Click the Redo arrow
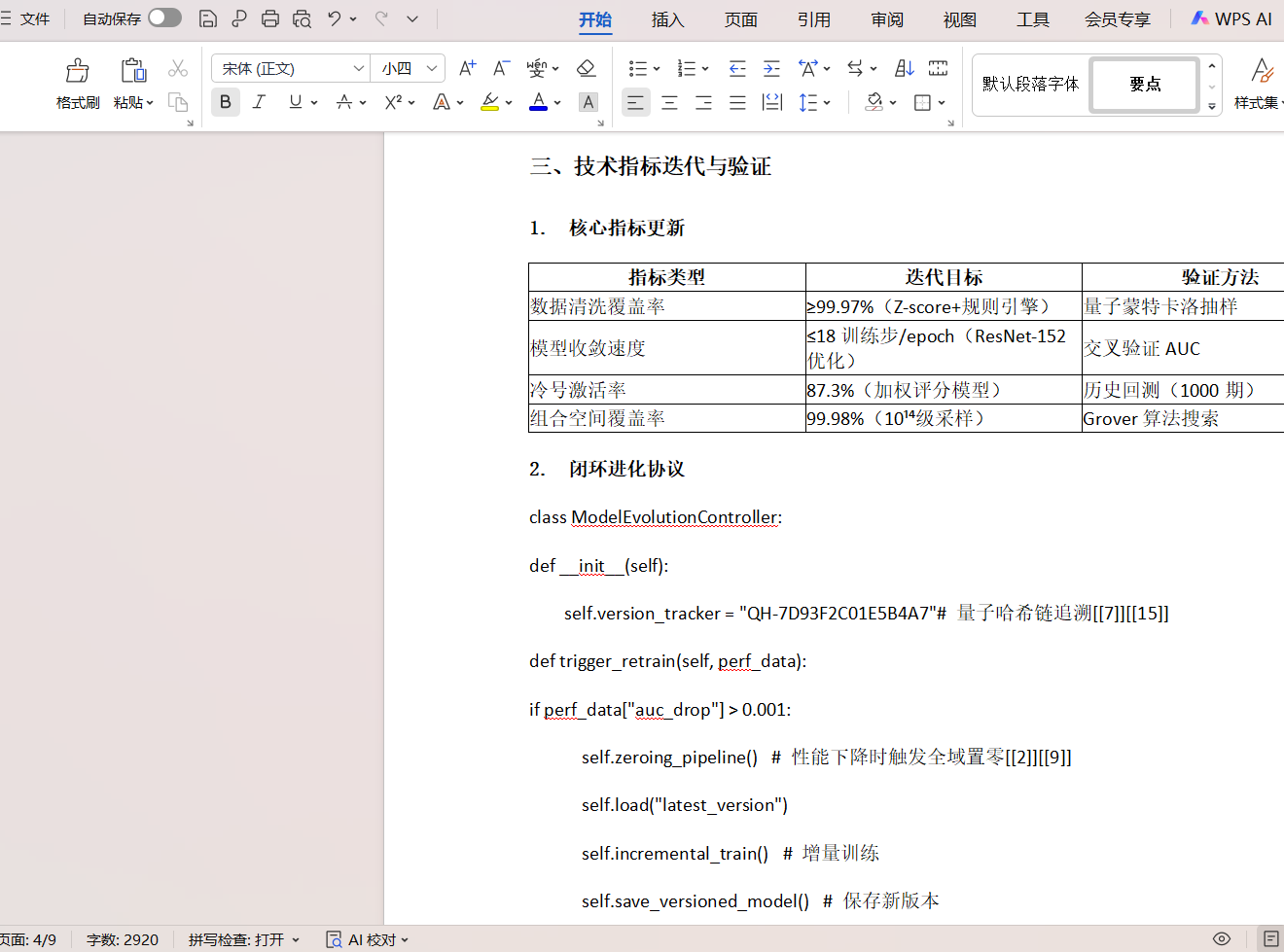The width and height of the screenshot is (1284, 952). point(381,18)
